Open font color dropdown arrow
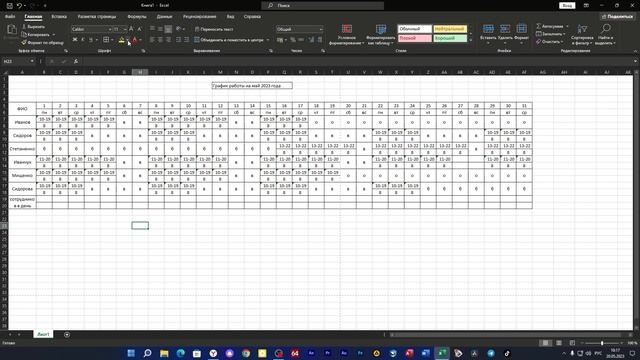640x360 pixels. point(140,40)
